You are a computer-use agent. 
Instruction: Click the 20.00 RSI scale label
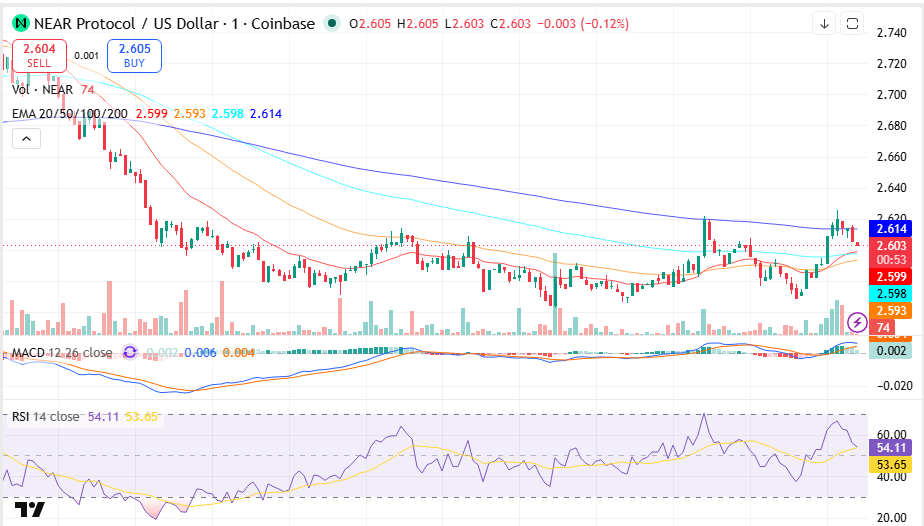pyautogui.click(x=892, y=518)
